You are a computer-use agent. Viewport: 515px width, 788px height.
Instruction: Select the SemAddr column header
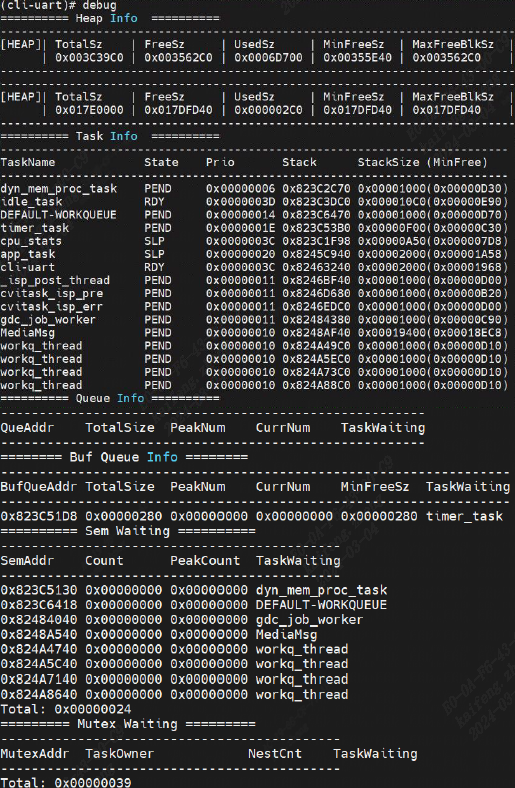click(28, 560)
